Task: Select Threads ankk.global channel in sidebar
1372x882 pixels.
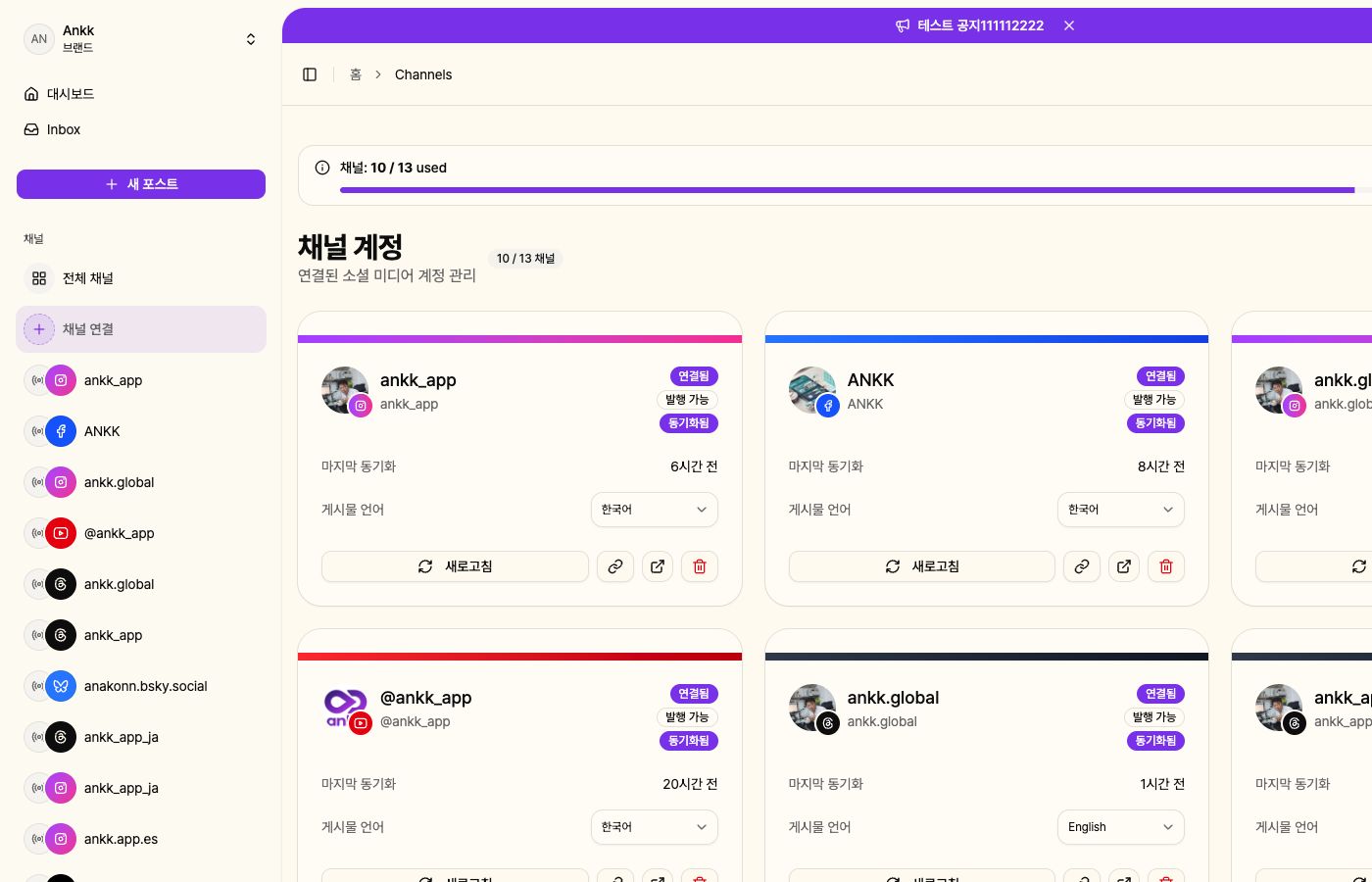Action: 141,584
